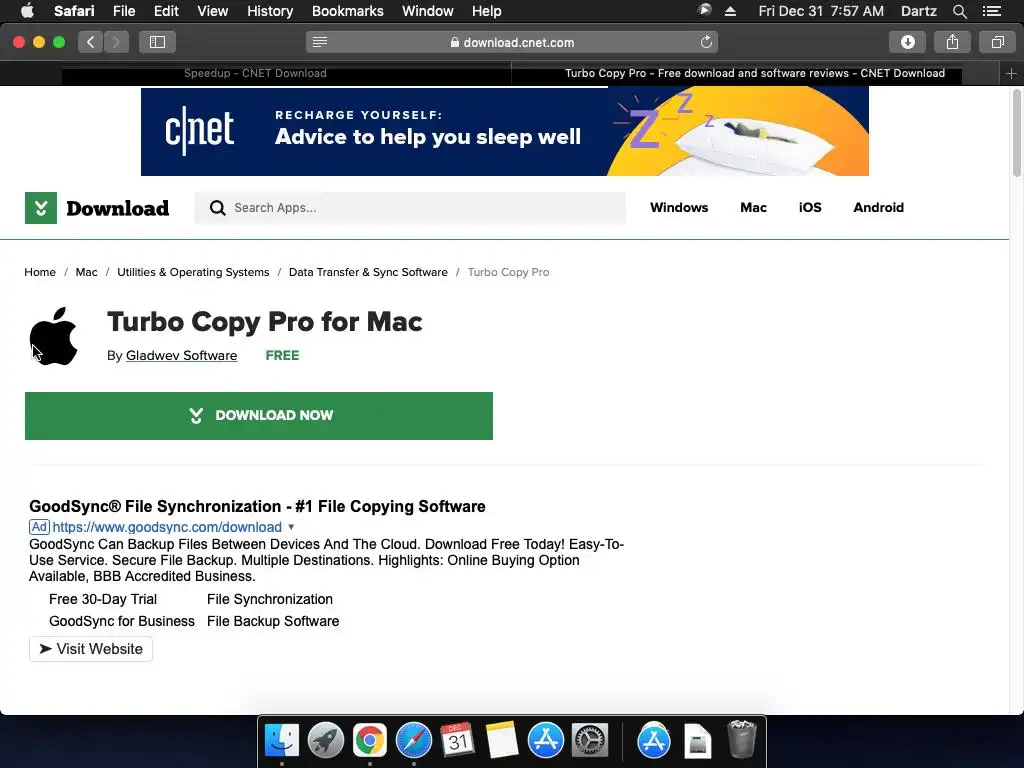Click the Home breadcrumb

(40, 272)
